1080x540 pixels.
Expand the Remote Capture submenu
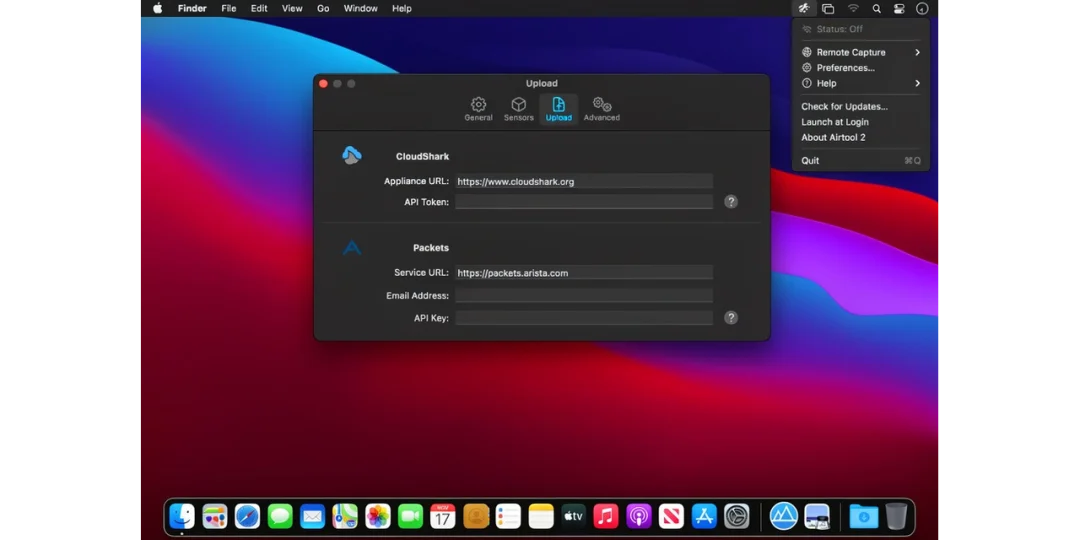coord(861,52)
